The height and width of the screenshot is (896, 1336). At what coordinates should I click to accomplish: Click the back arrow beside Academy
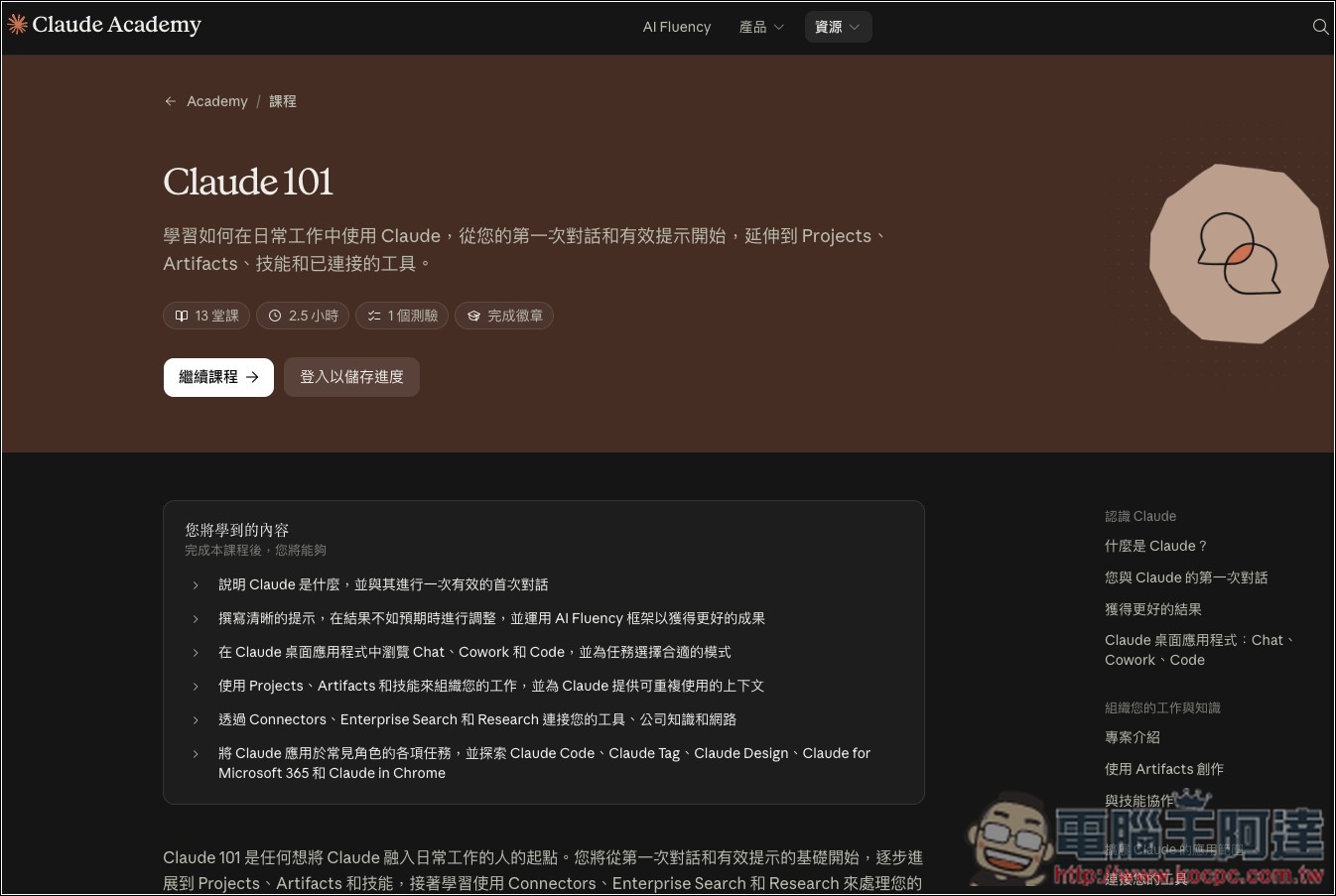[x=171, y=101]
